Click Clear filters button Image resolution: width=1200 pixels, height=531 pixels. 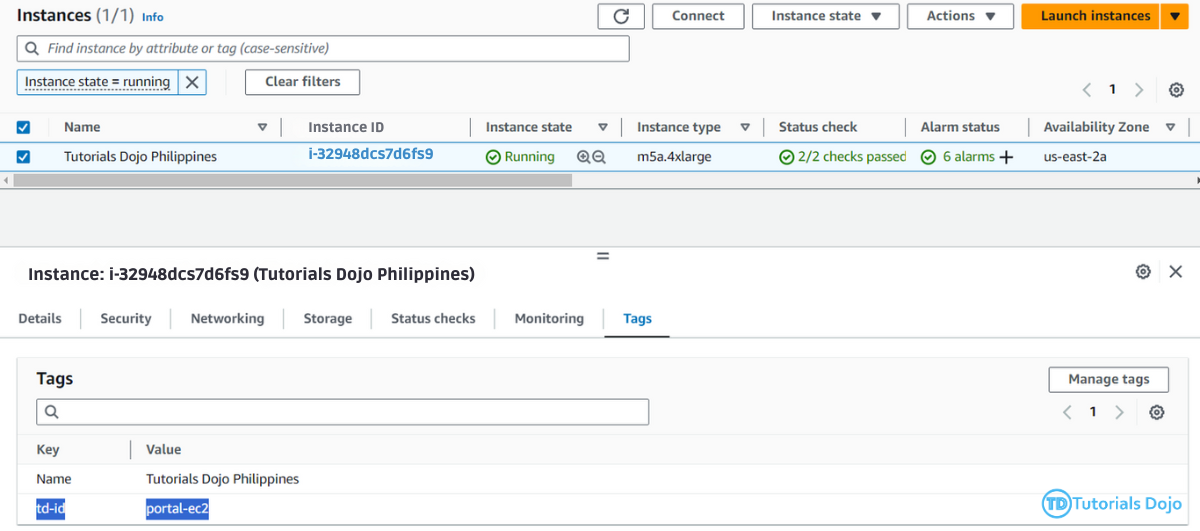303,82
